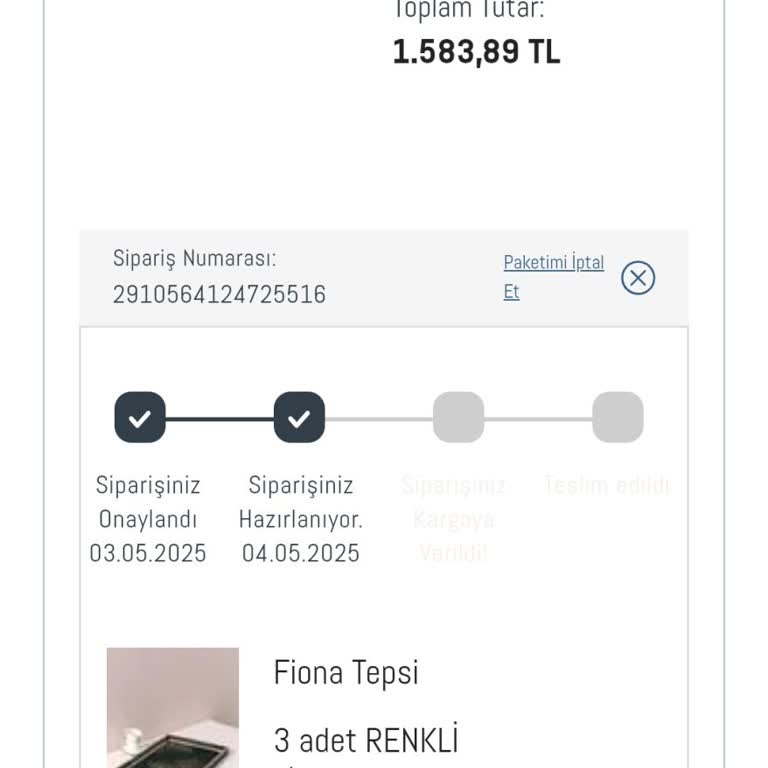Select the 'Fiona Tepsi' product name

(x=346, y=673)
